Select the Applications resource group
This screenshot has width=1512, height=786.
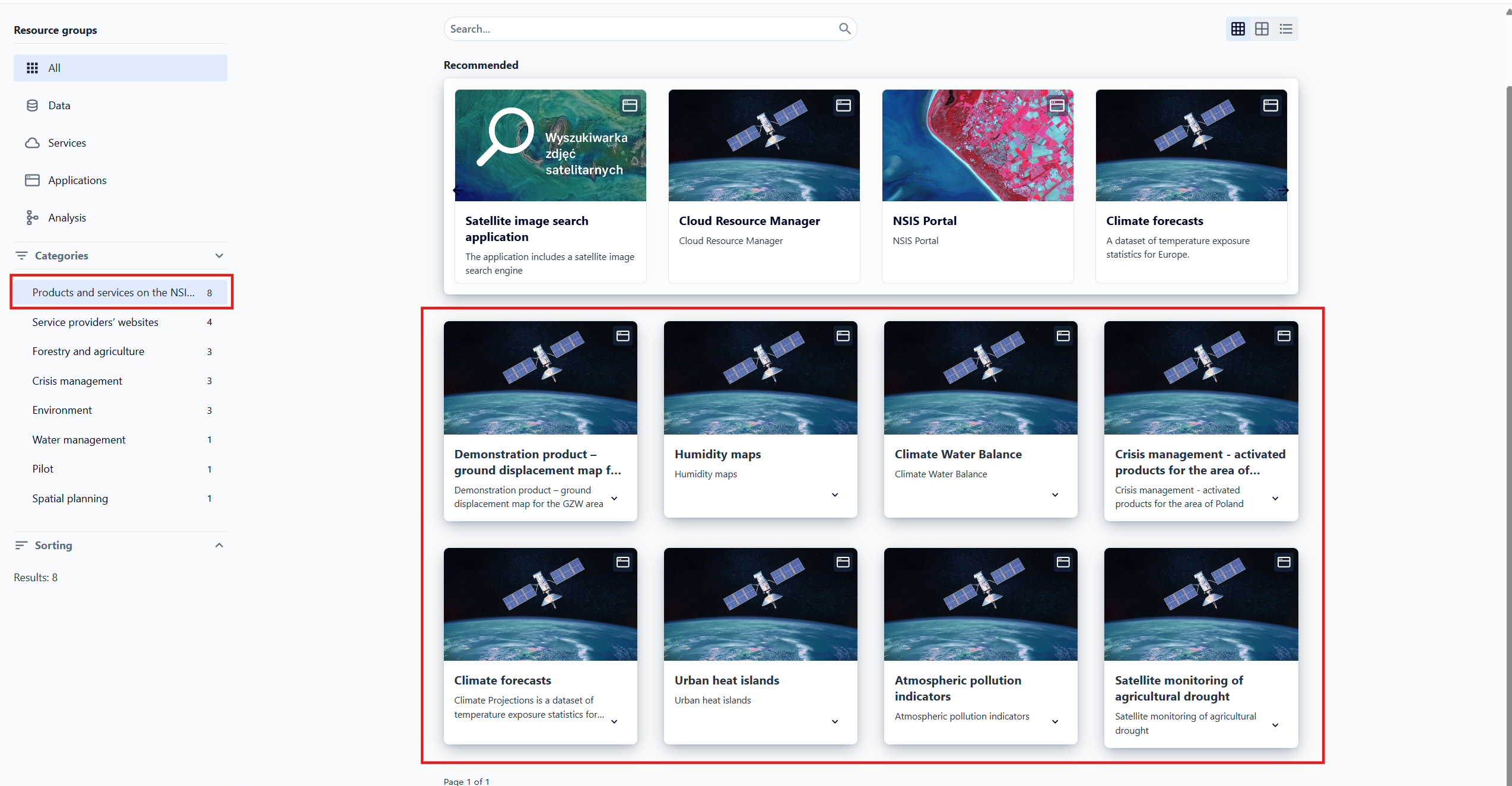[x=120, y=180]
